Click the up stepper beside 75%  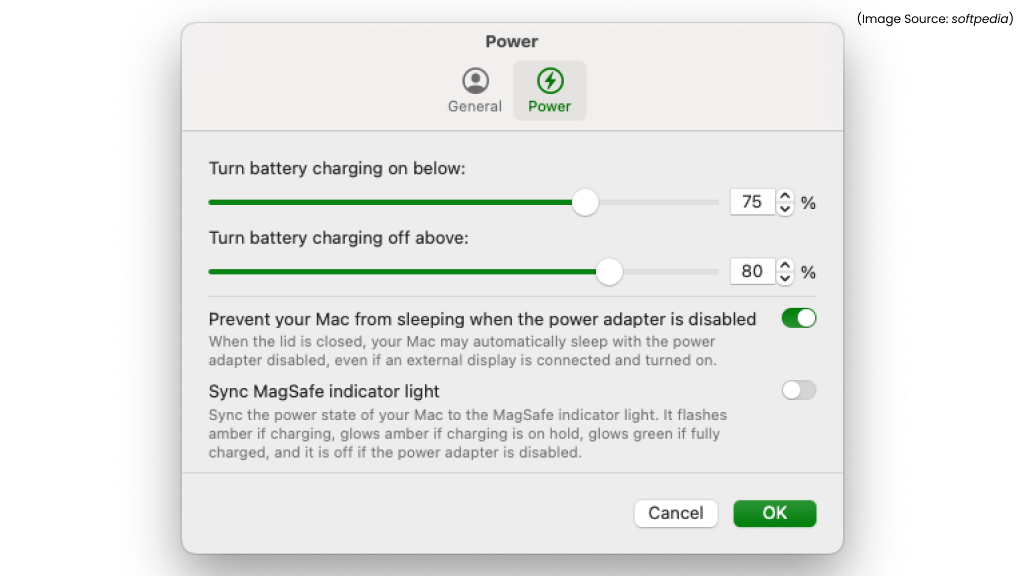point(787,196)
